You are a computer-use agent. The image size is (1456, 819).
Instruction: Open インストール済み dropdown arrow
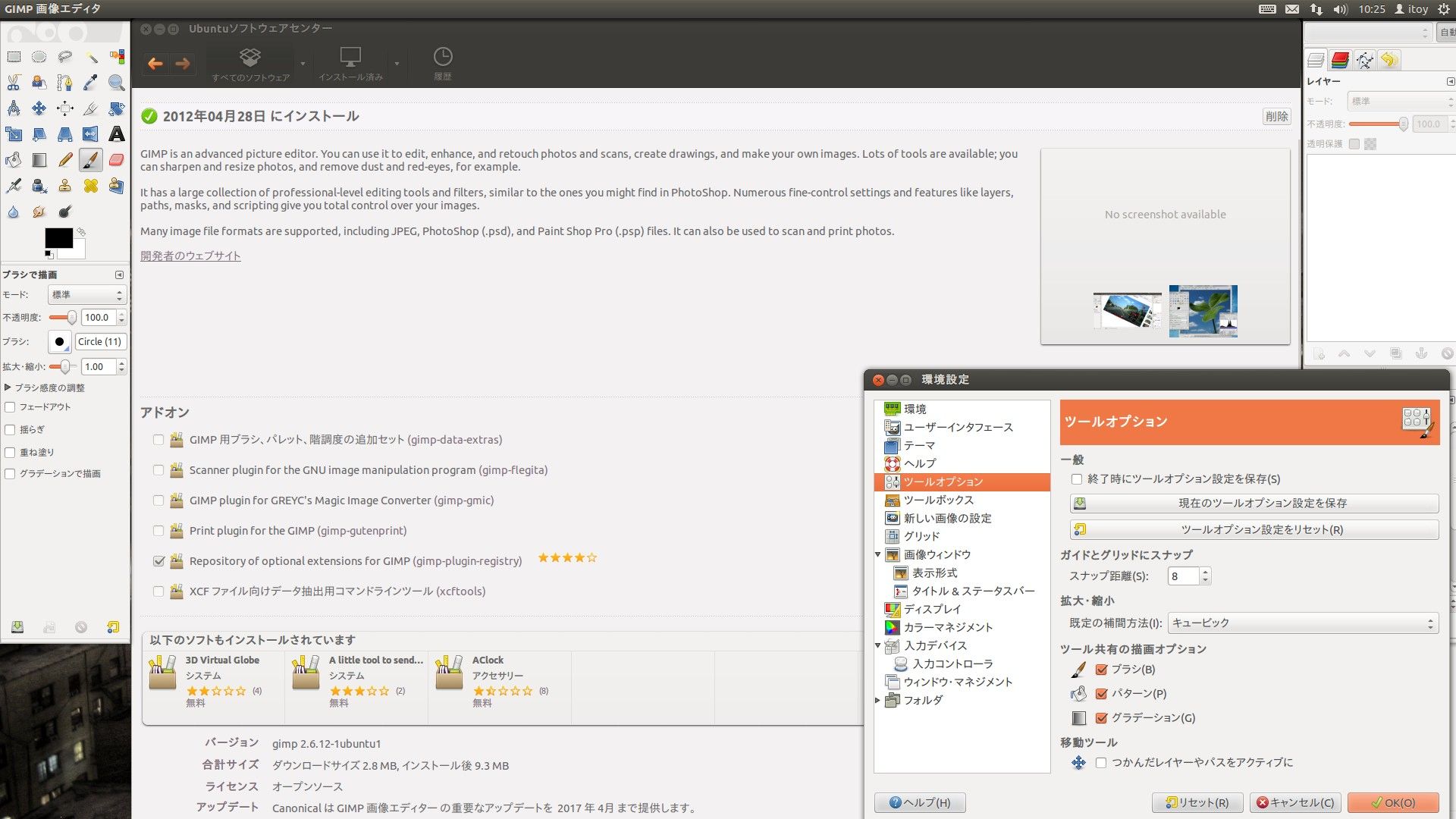point(396,64)
